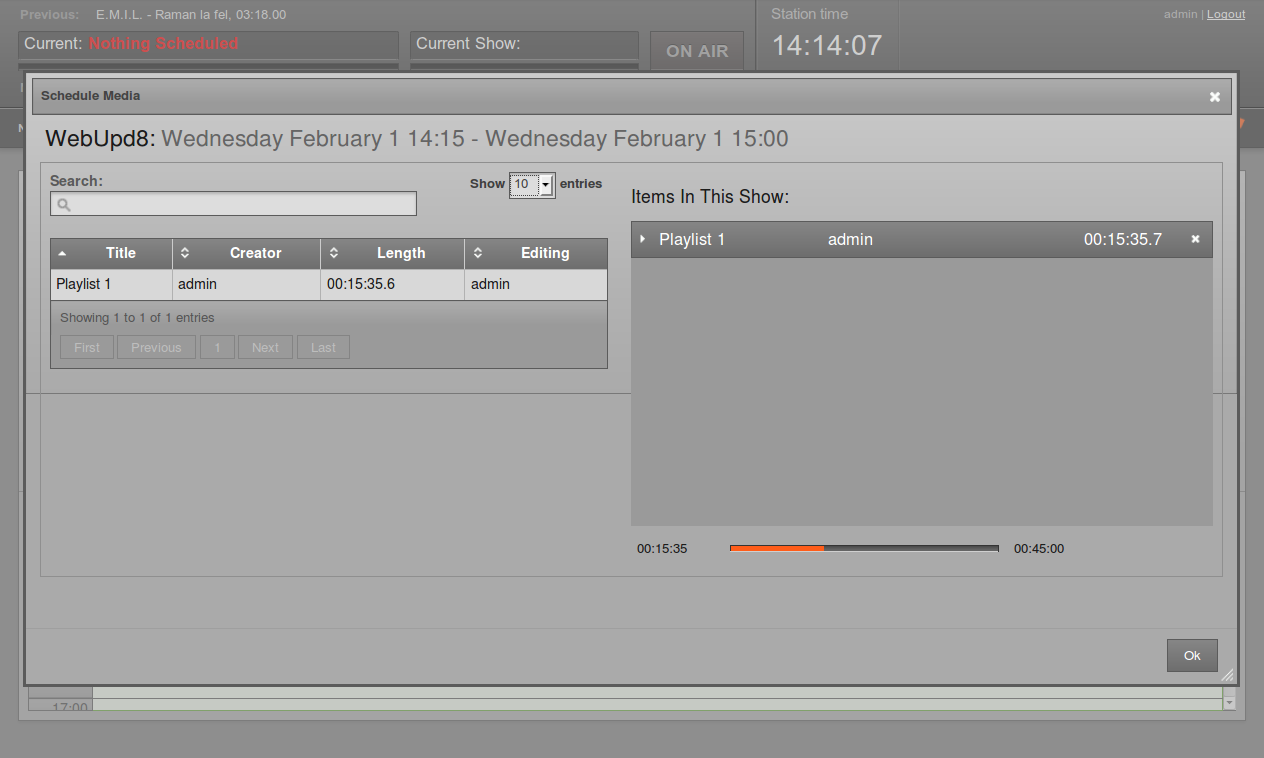Viewport: 1264px width, 758px height.
Task: Open the dropdown arrow at the timeline's right edge
Action: (1228, 701)
